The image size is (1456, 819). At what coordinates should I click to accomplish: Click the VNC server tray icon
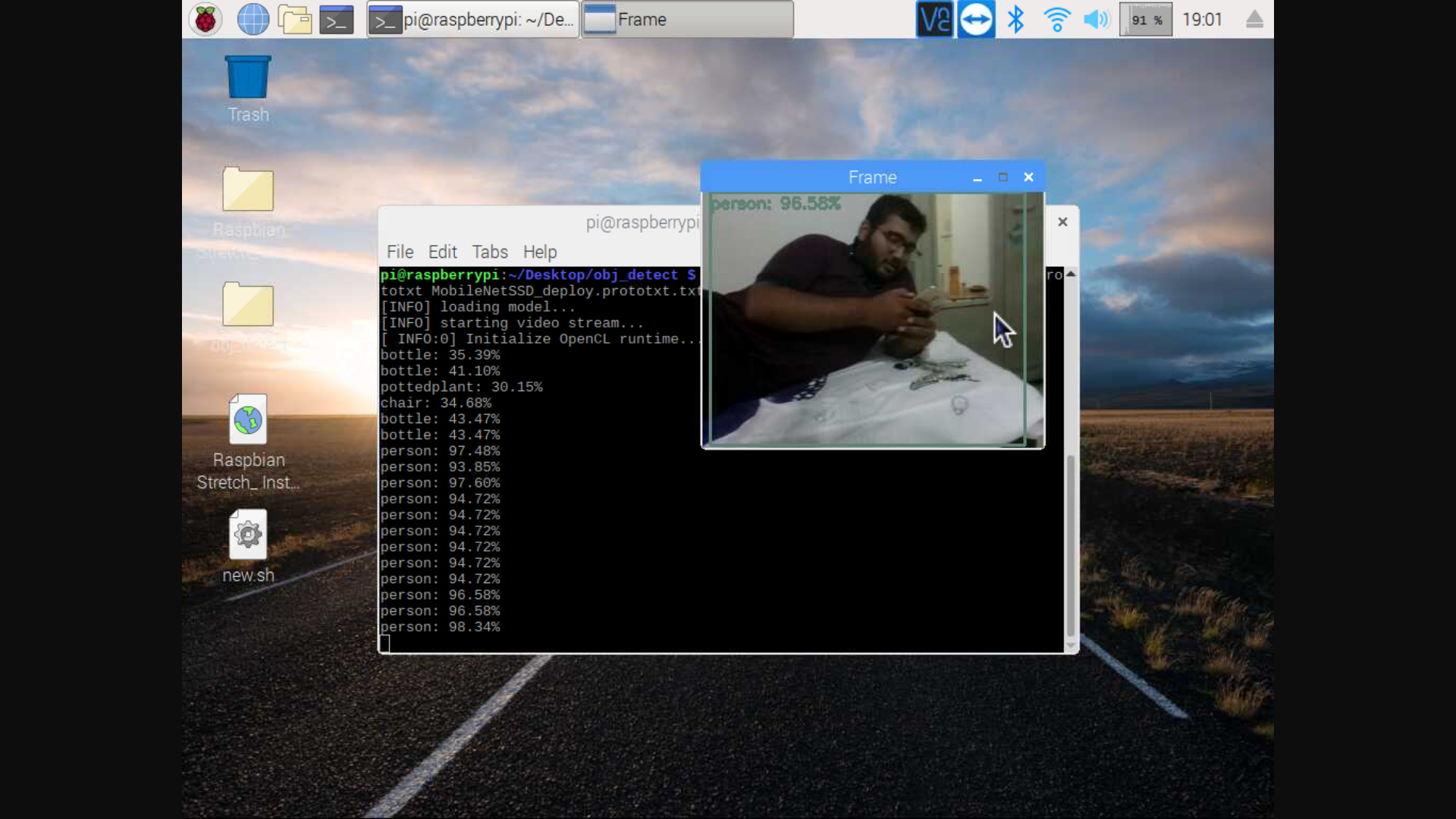tap(934, 20)
